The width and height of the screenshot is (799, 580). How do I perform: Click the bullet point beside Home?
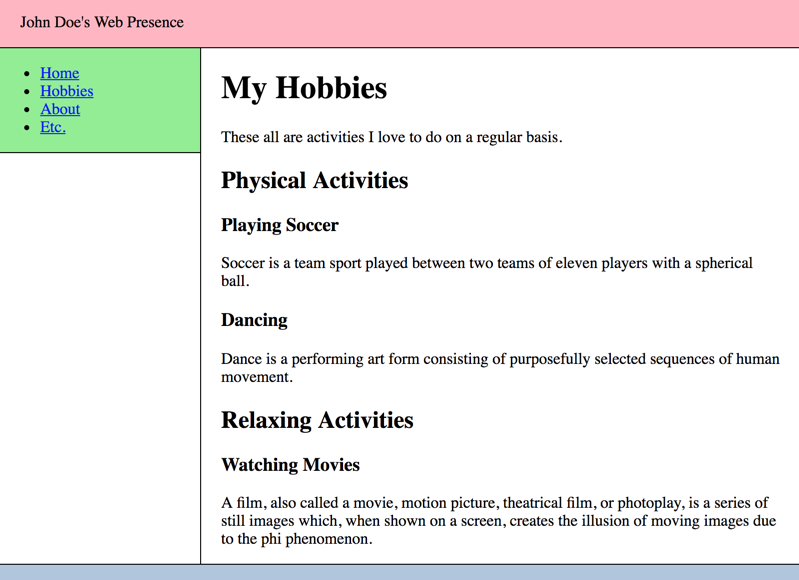[27, 74]
